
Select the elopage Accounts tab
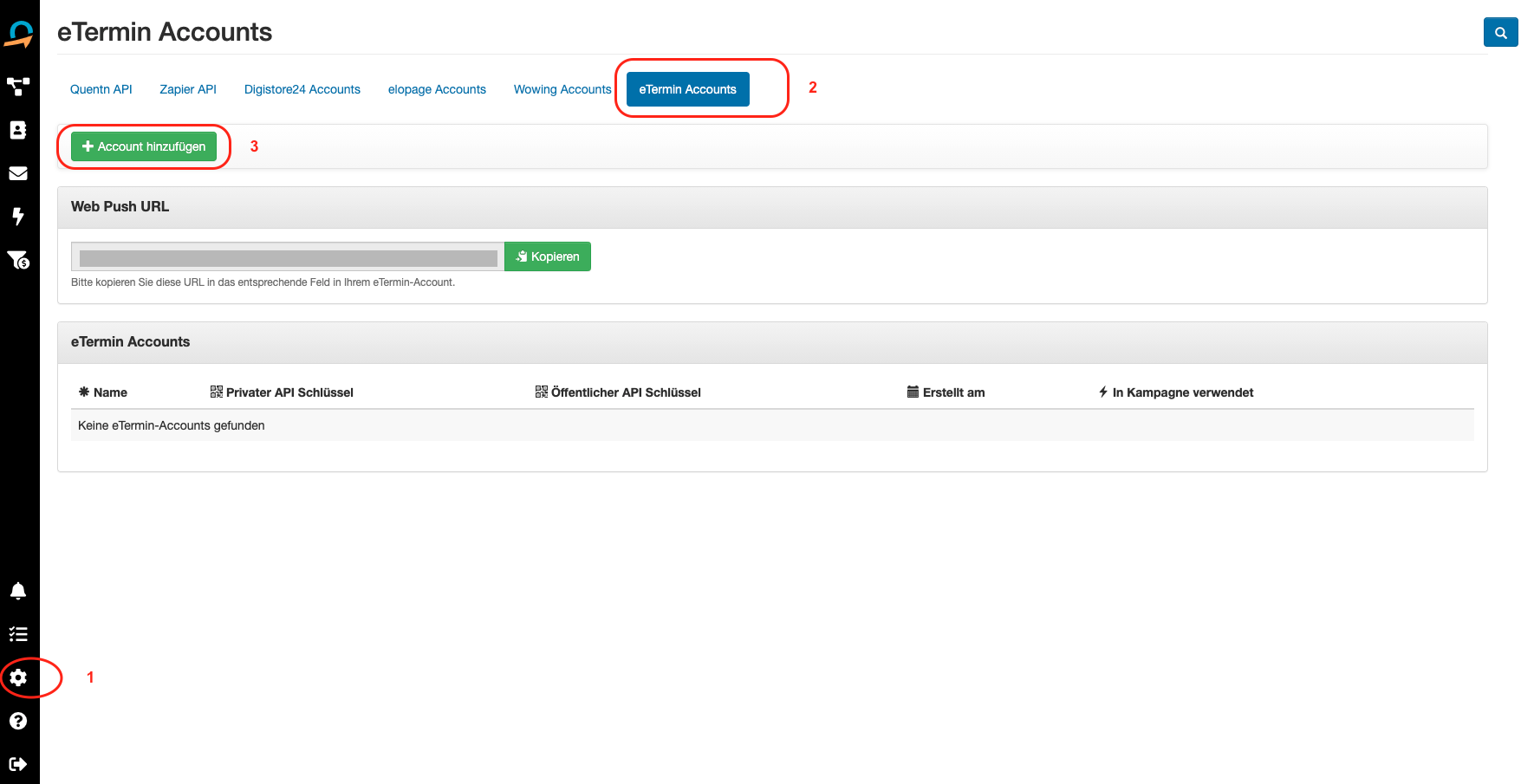437,89
